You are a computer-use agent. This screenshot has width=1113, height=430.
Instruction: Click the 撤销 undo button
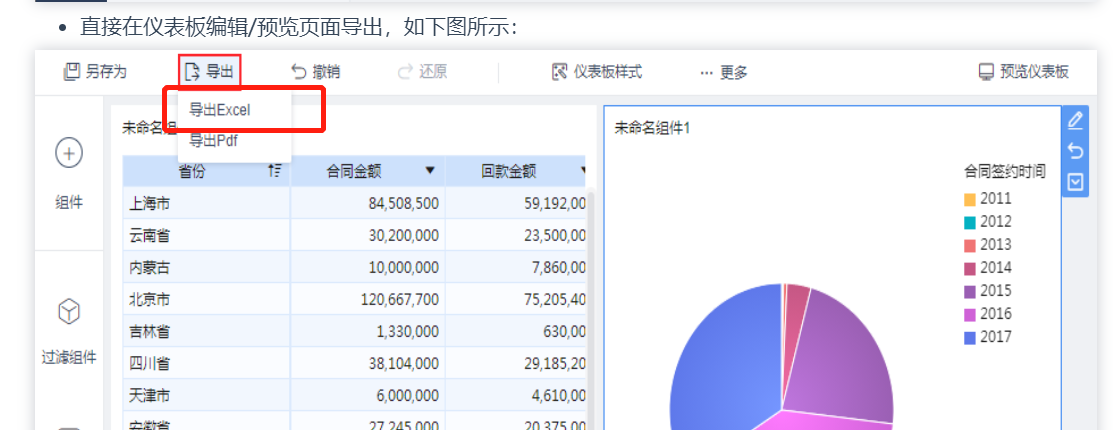[x=316, y=72]
